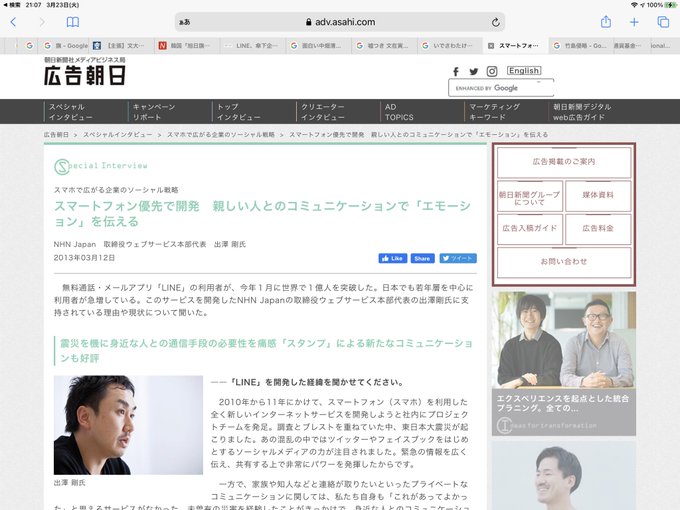Click the Twitter ツイート button
The height and width of the screenshot is (510, 680).
(x=458, y=258)
